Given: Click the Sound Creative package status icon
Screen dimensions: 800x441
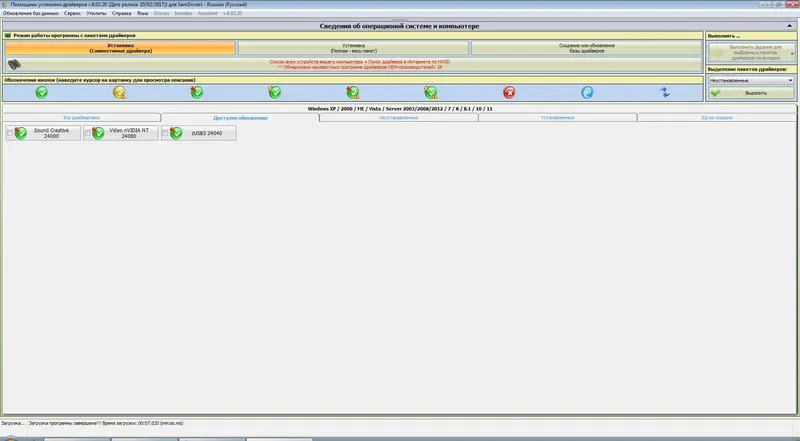Looking at the screenshot, I should [x=21, y=133].
